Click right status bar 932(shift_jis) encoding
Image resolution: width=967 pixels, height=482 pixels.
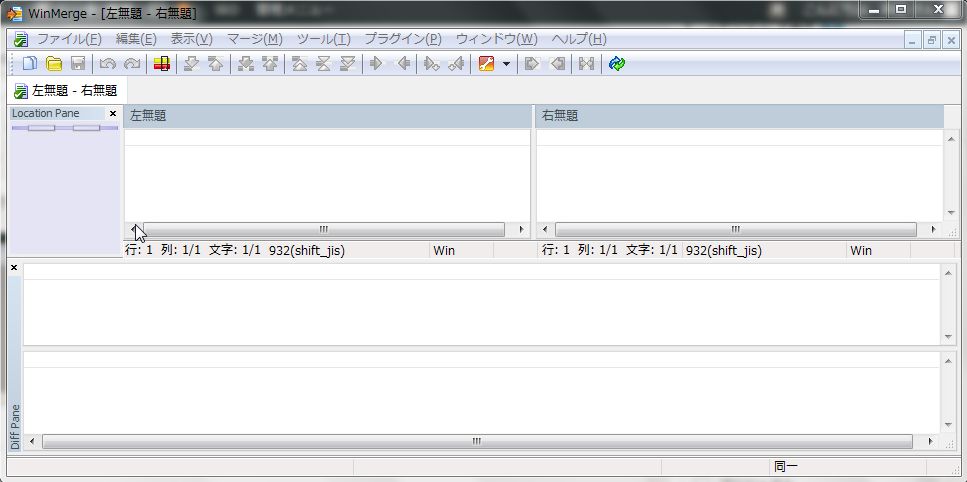[724, 250]
